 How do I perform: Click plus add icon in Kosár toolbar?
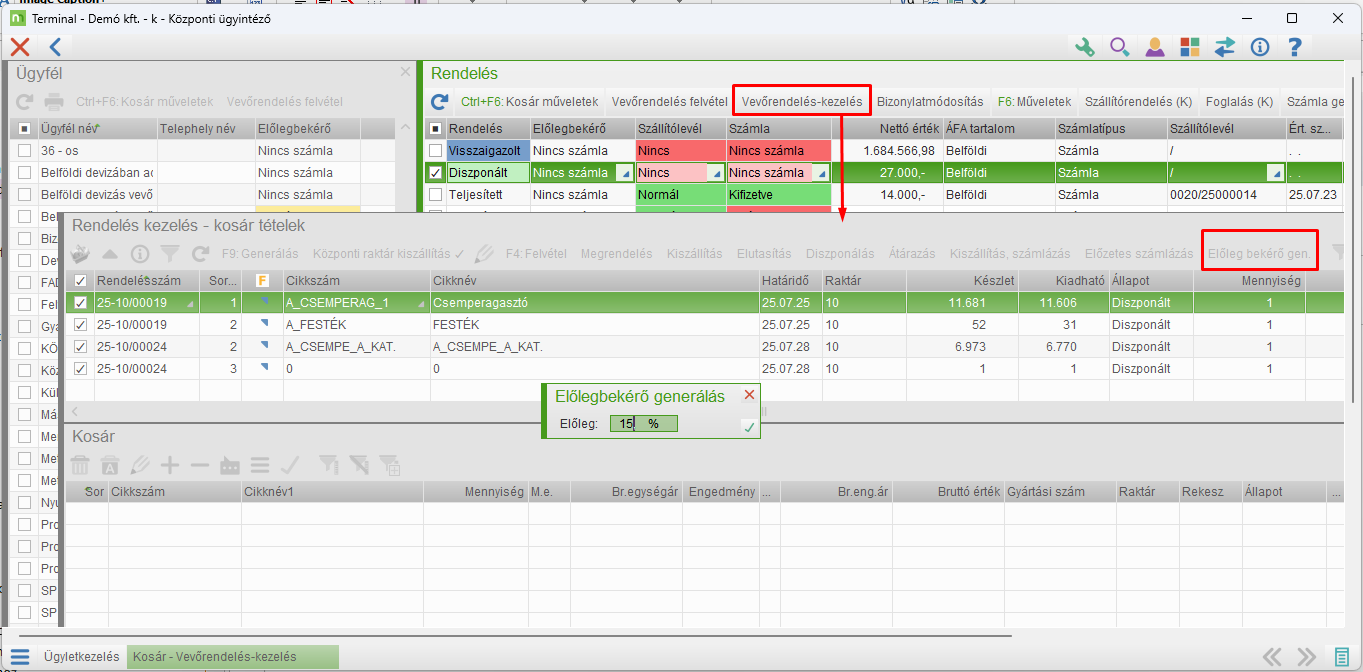click(x=170, y=465)
